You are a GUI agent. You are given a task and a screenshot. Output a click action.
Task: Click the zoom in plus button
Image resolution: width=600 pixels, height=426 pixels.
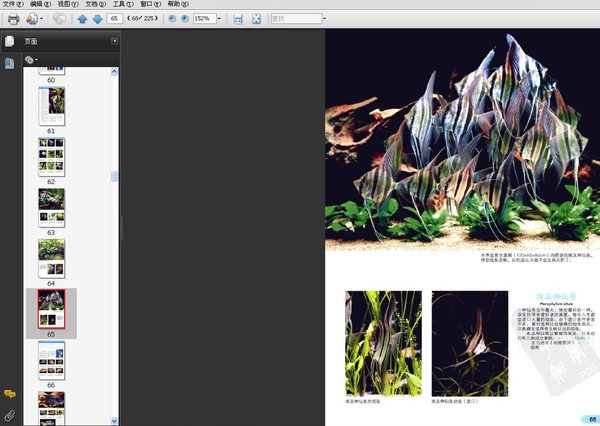pyautogui.click(x=185, y=18)
